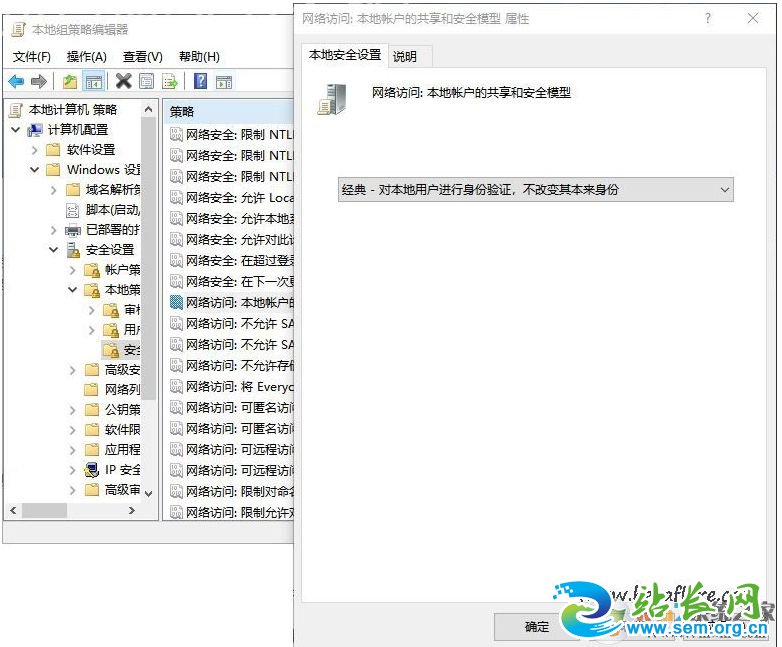The width and height of the screenshot is (782, 647).
Task: Click tree vertical scrollbar up arrow
Action: click(x=148, y=109)
